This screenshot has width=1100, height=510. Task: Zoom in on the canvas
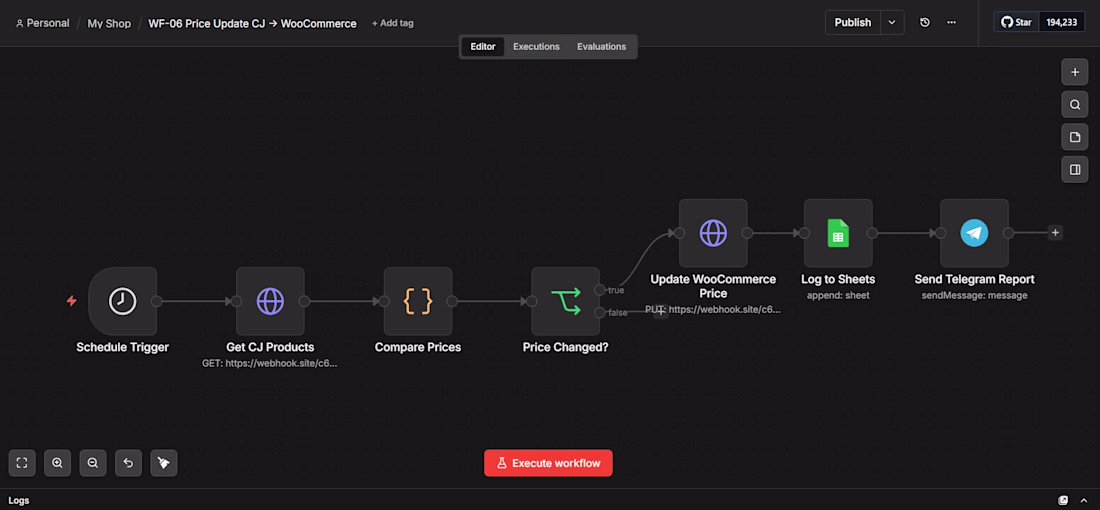click(x=58, y=463)
